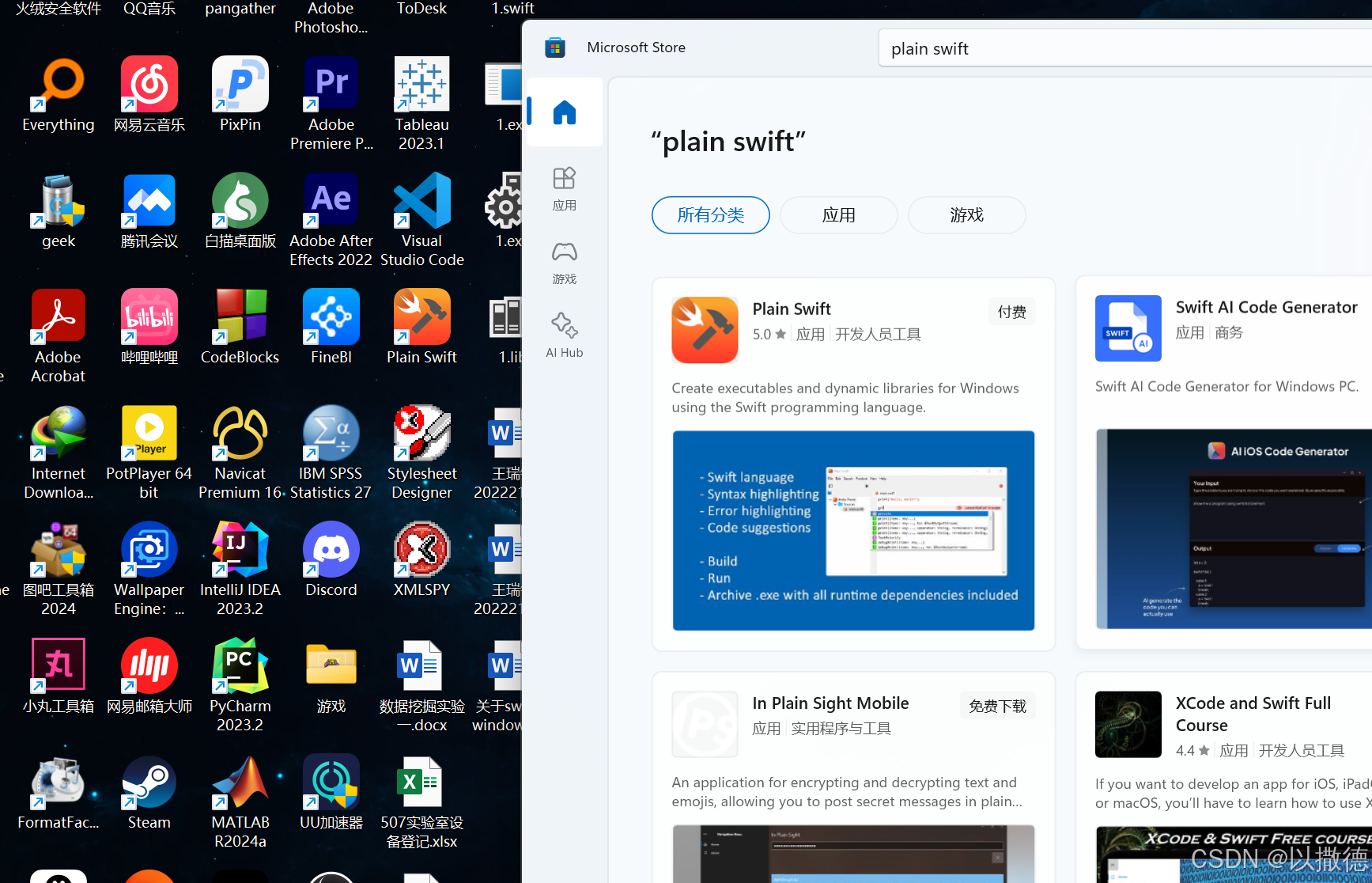Launch bilibili (哔哩哔哩) shortcut
The width and height of the screenshot is (1372, 883).
click(149, 327)
